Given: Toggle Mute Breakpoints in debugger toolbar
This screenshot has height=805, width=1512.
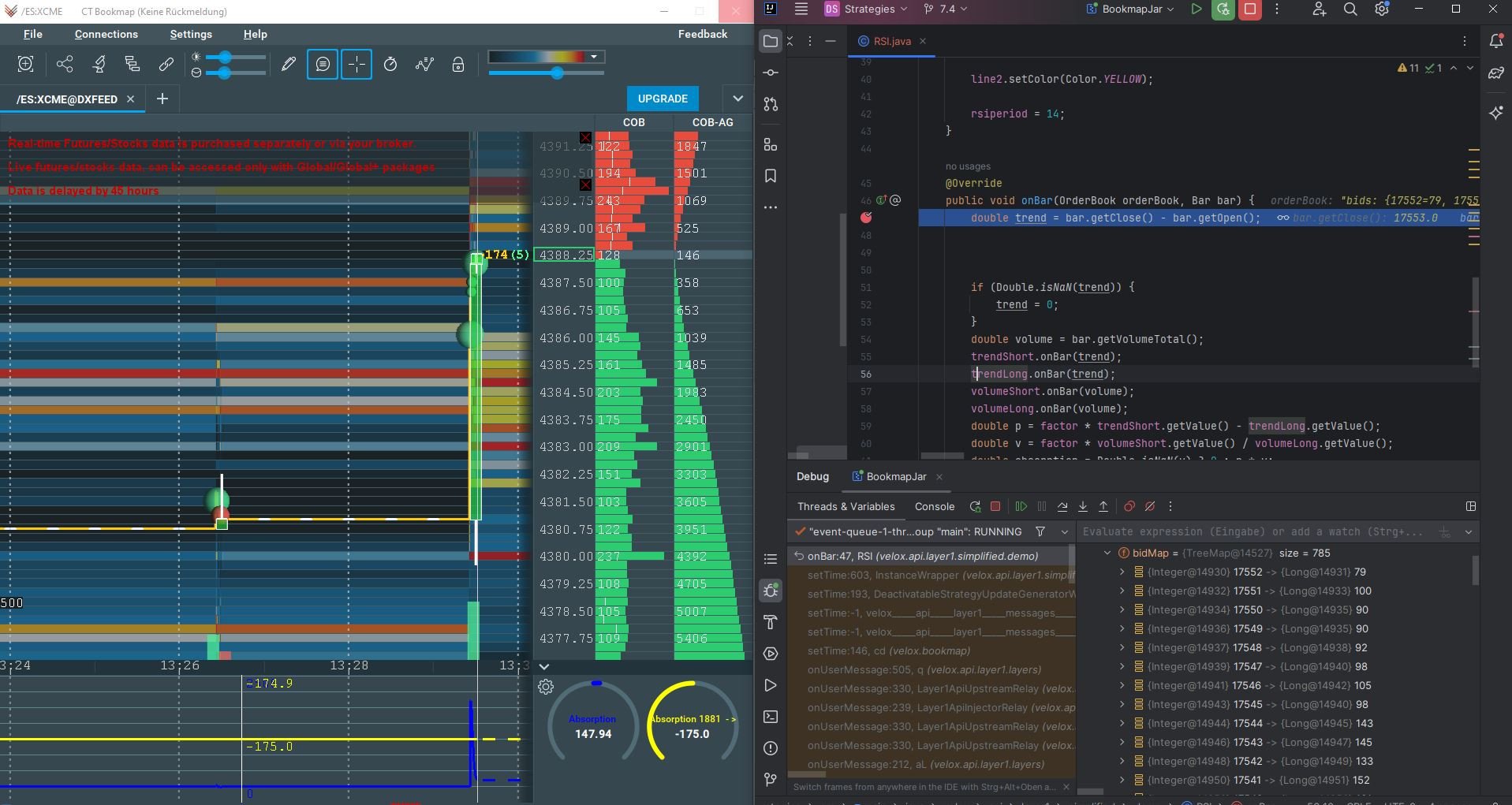Looking at the screenshot, I should [x=1150, y=506].
